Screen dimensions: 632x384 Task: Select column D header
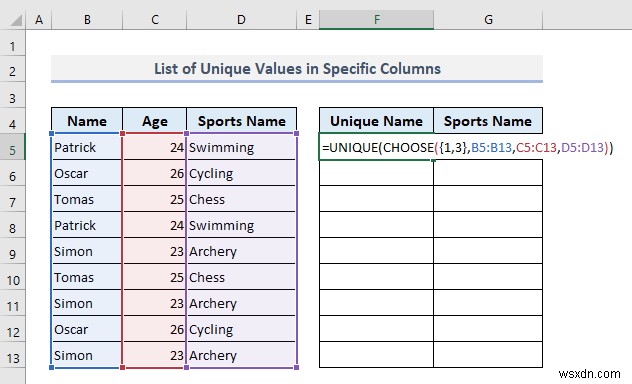coord(241,20)
